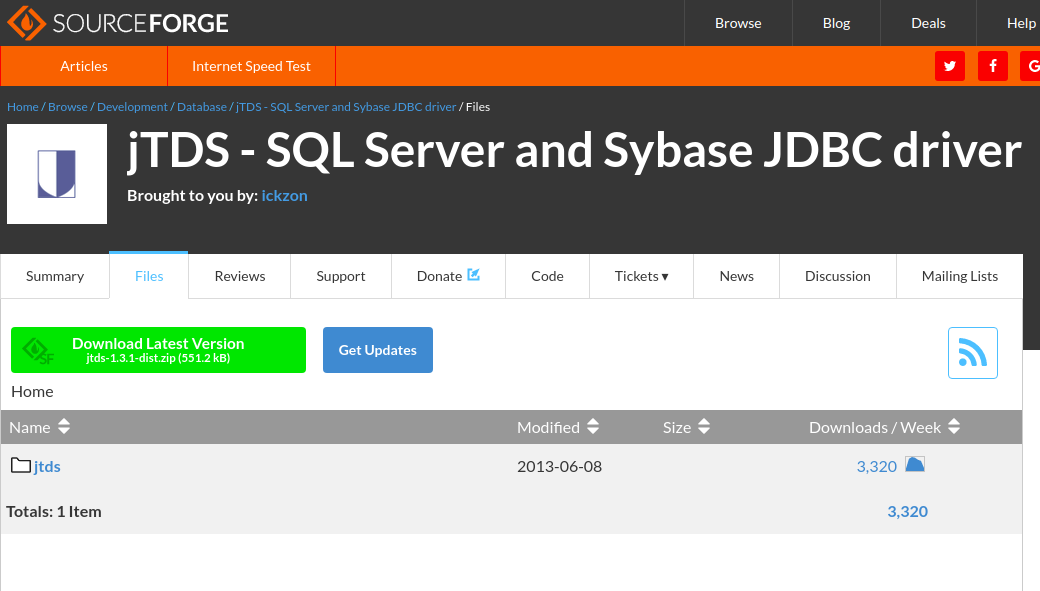Open the Deals menu item
The width and height of the screenshot is (1040, 591).
tap(928, 23)
